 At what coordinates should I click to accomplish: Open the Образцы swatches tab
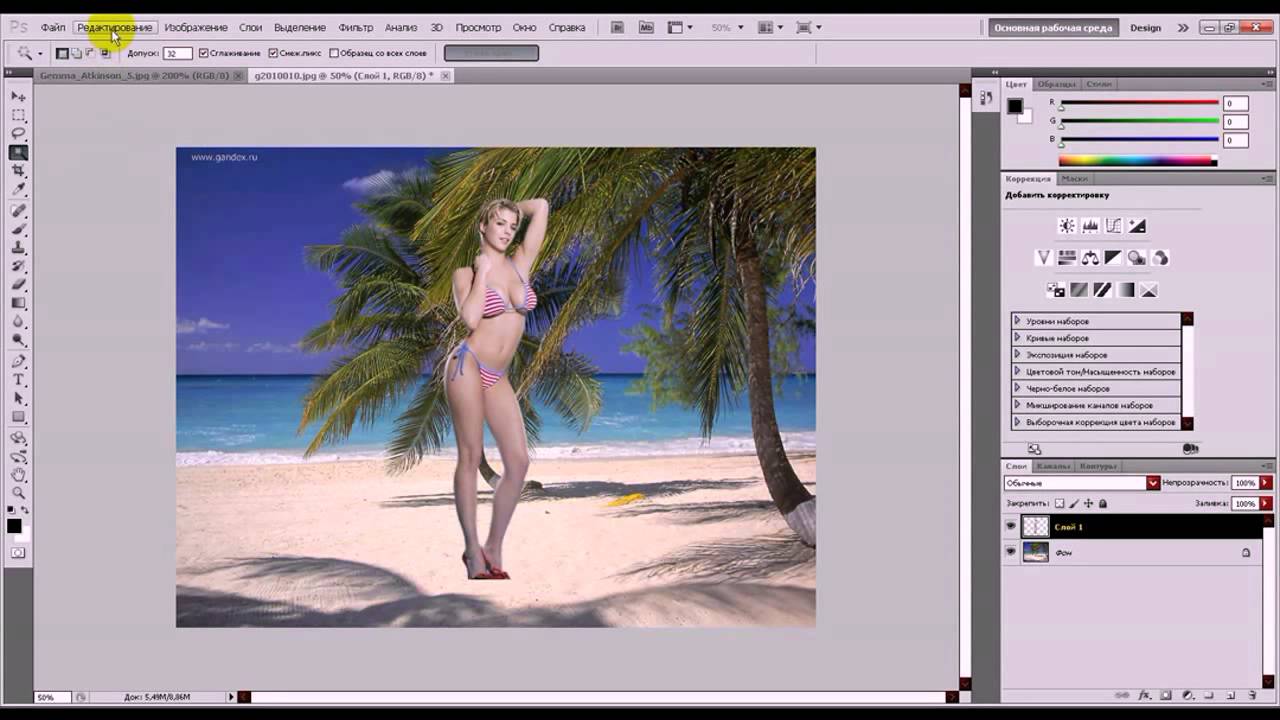tap(1056, 84)
